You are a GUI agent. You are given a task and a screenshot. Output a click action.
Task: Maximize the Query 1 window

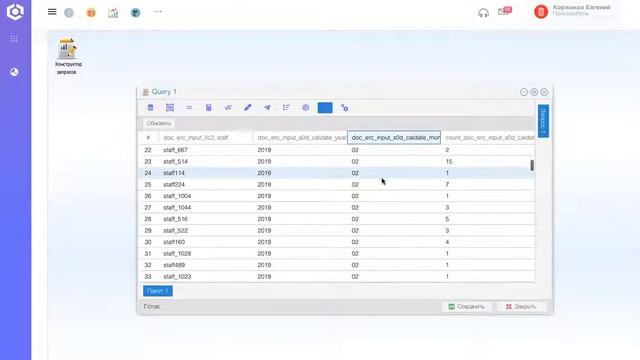tap(534, 92)
